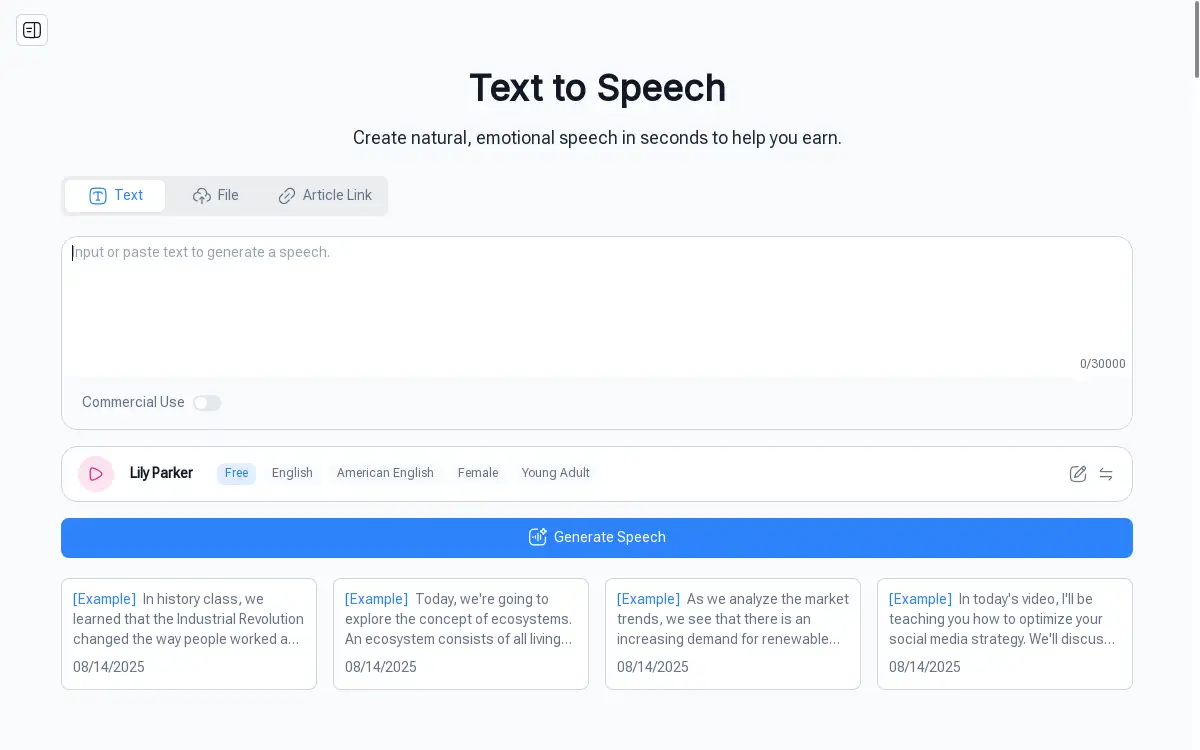This screenshot has width=1200, height=750.
Task: Enable the Commercial Use toggle
Action: (207, 402)
